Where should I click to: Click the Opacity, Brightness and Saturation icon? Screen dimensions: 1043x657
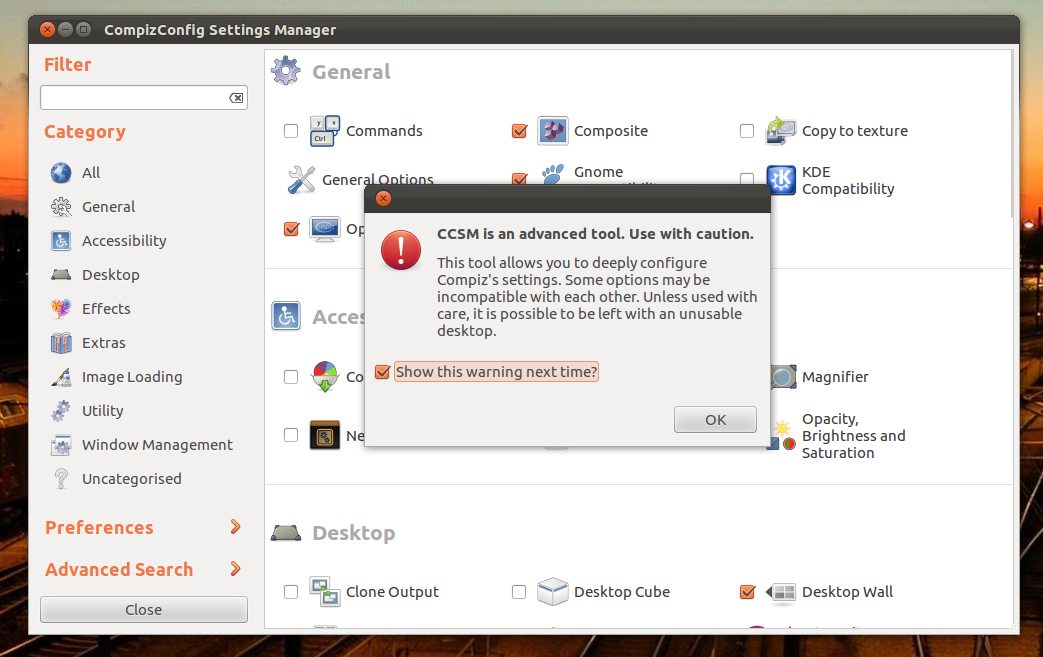tap(782, 436)
